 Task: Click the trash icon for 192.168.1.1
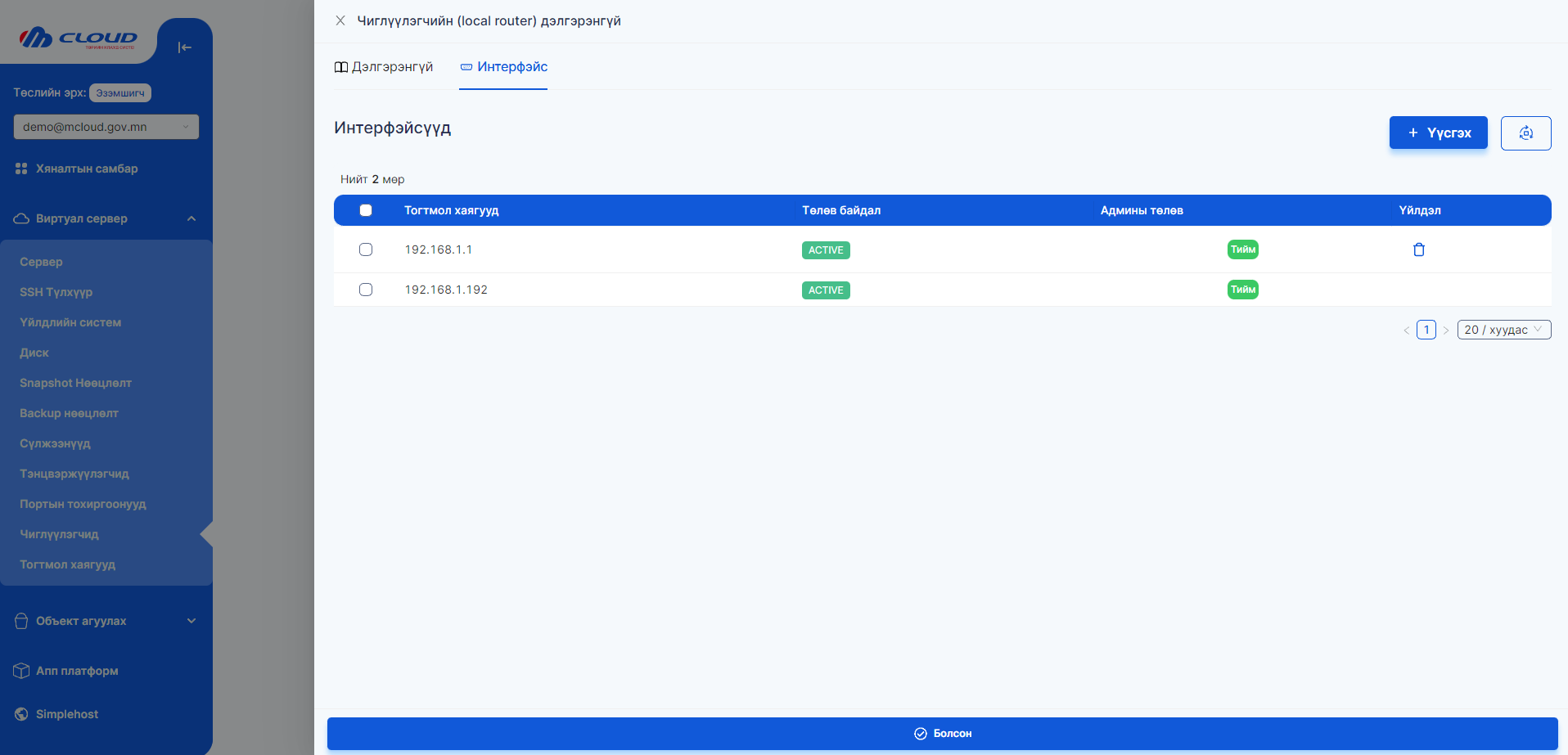tap(1419, 249)
